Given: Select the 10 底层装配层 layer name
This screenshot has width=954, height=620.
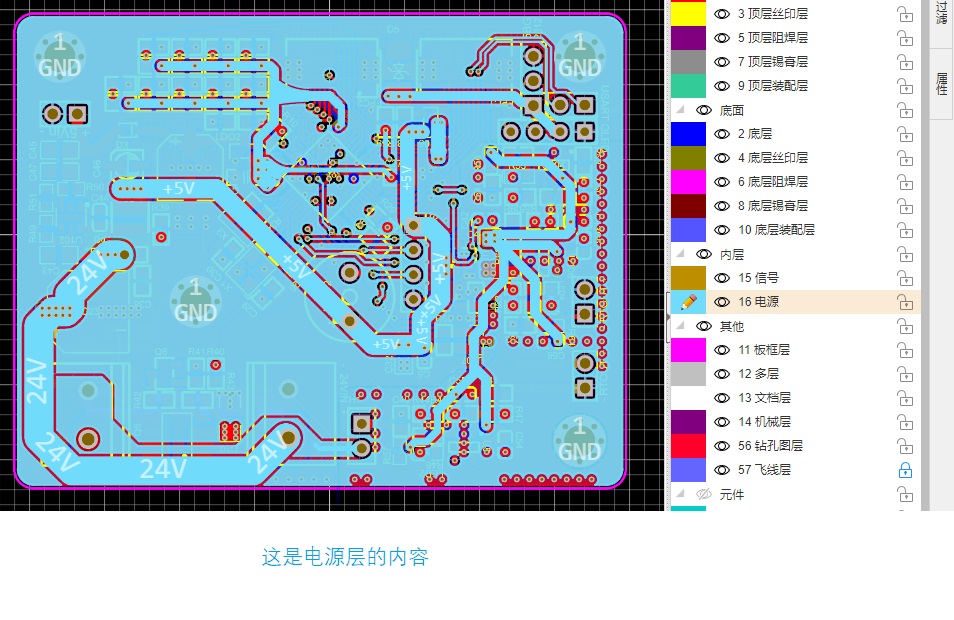Looking at the screenshot, I should 776,230.
